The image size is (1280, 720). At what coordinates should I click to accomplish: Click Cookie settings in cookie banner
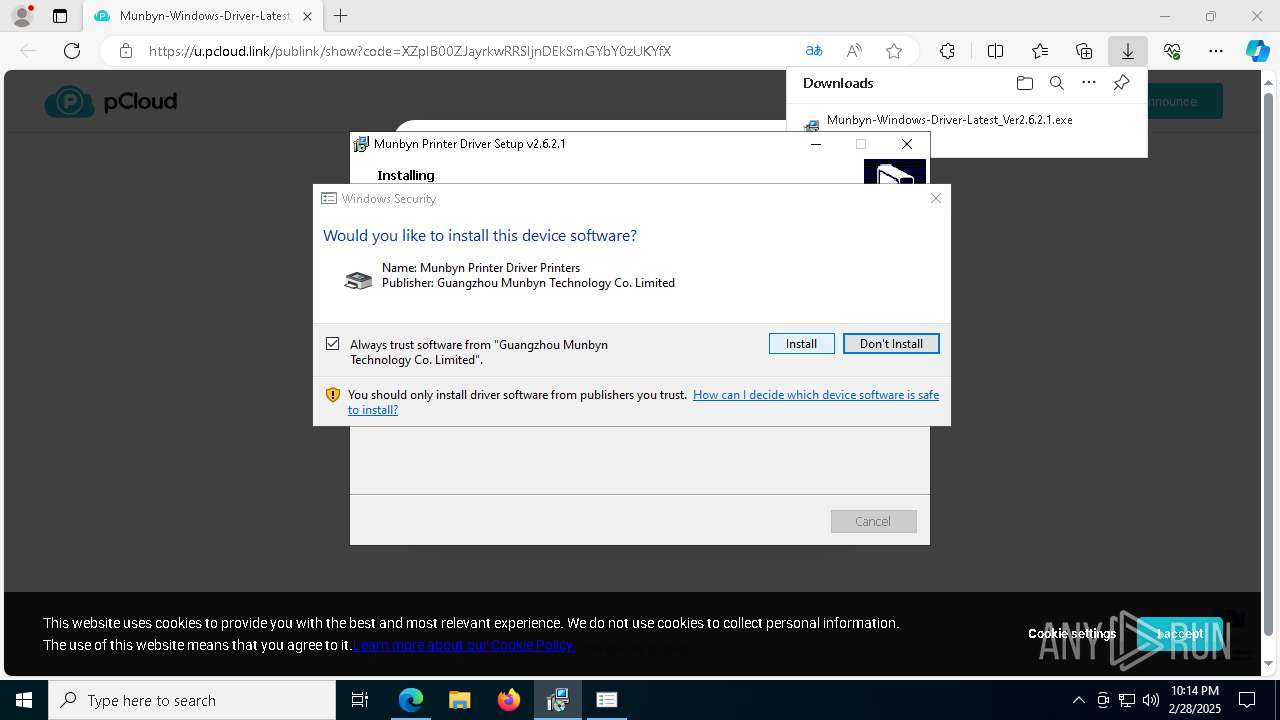tap(1072, 633)
